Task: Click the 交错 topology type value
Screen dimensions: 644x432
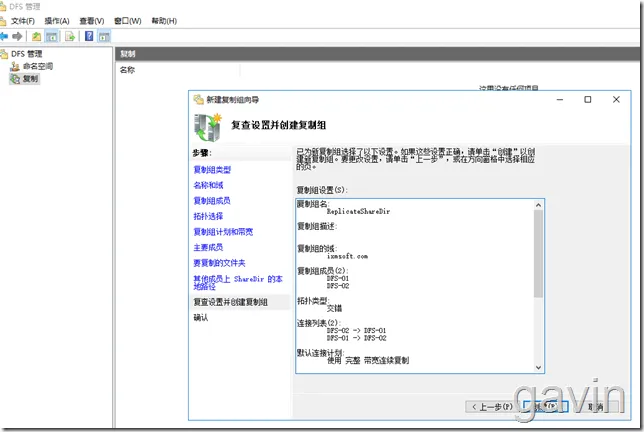Action: coord(334,308)
